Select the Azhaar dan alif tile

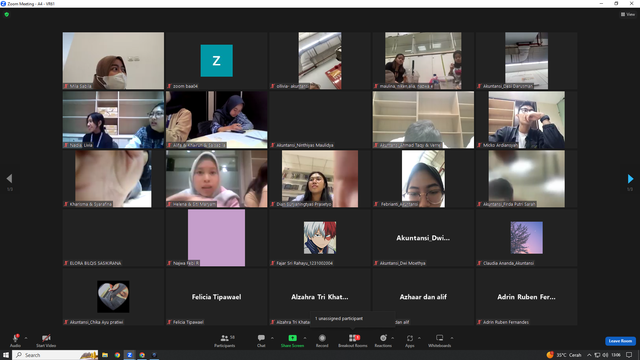point(423,297)
